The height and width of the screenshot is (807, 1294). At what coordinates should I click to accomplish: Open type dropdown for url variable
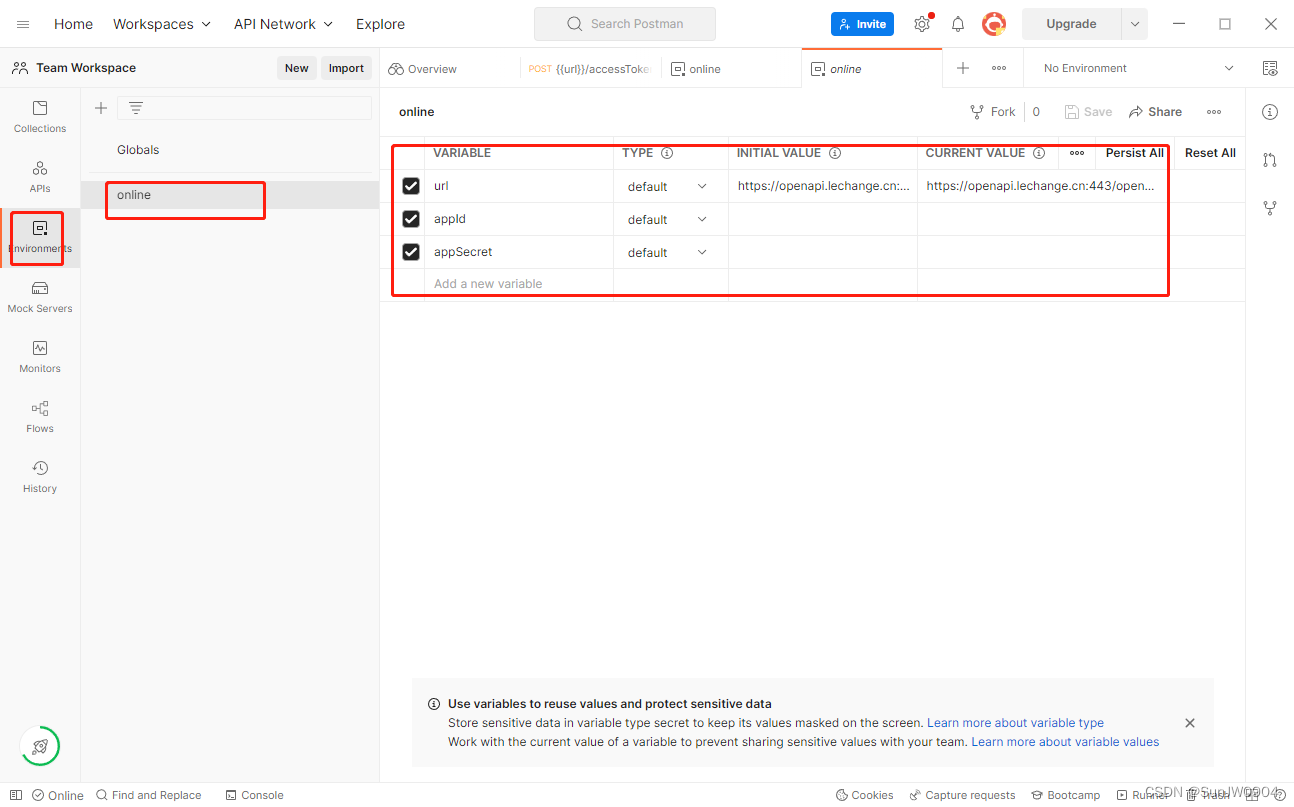667,186
